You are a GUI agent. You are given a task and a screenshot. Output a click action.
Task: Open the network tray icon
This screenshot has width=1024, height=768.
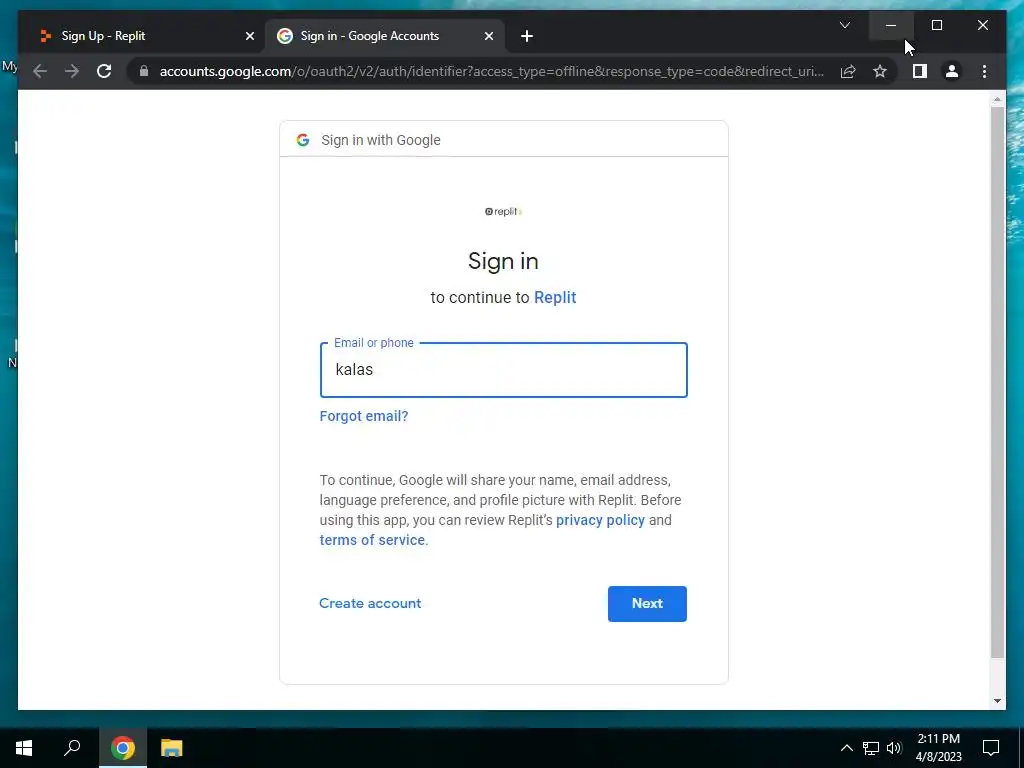click(x=871, y=748)
